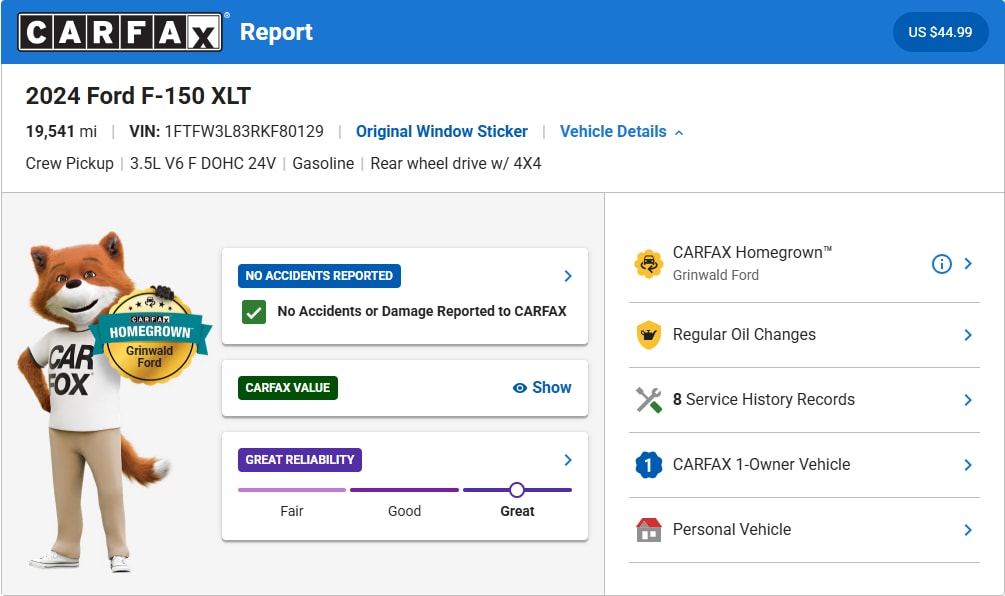This screenshot has height=596, width=1005.
Task: Expand the 8 Service History Records chevron
Action: 968,400
